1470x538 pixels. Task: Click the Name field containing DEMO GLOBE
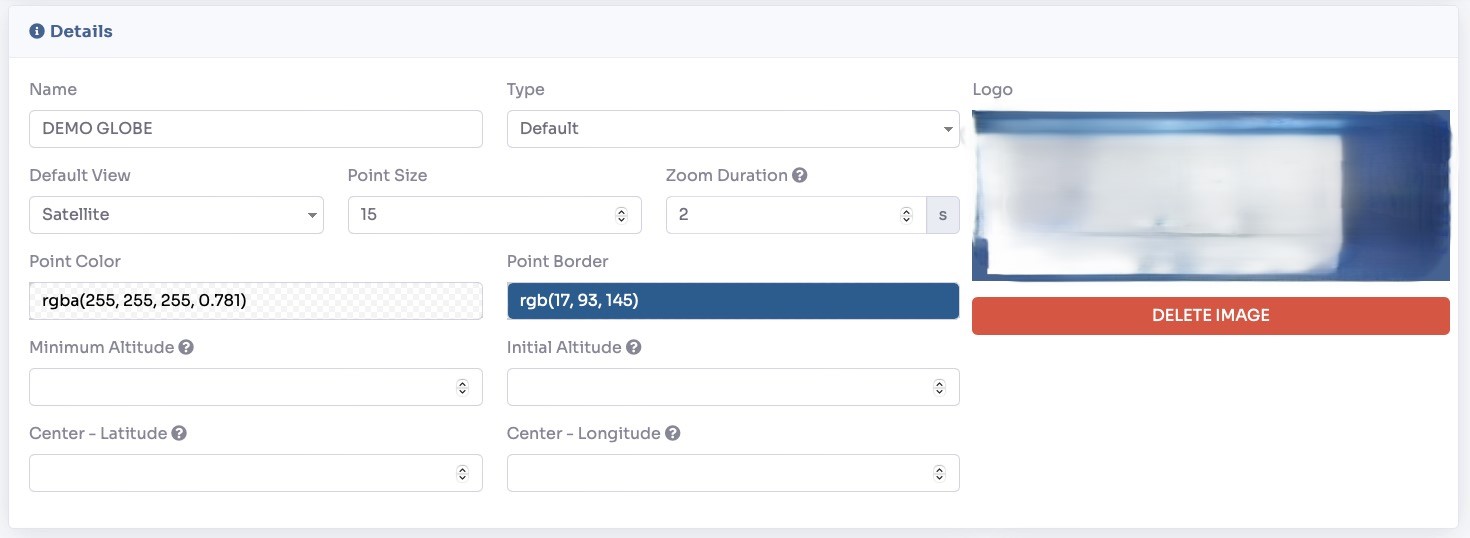point(256,129)
